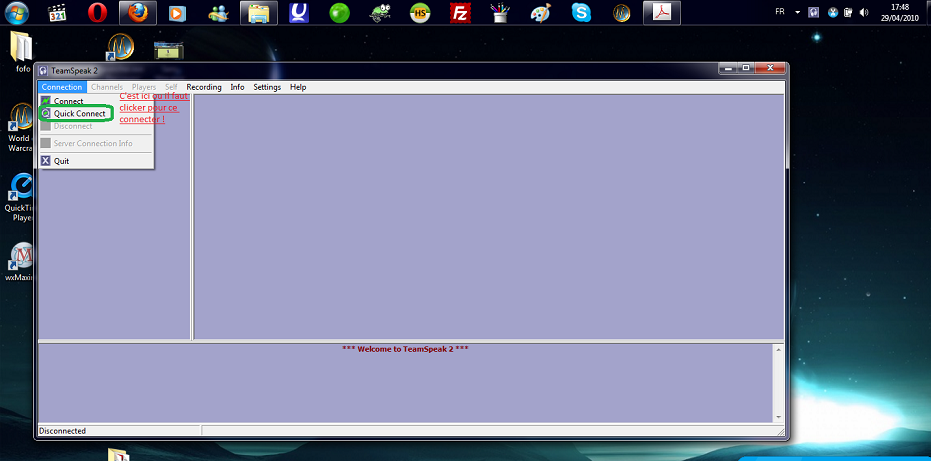Select the World Warcraft desktop shortcut
931x461 pixels.
[x=19, y=128]
